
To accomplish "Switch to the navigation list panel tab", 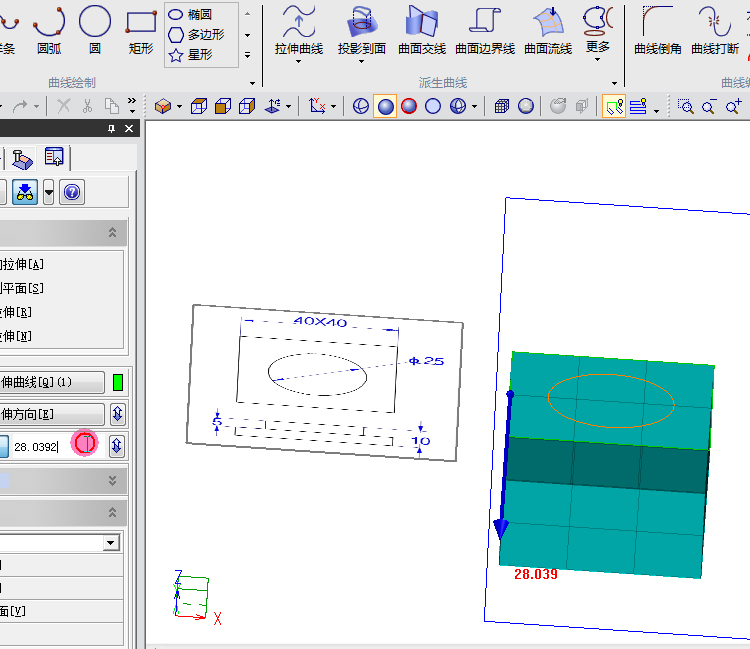I will [x=54, y=157].
